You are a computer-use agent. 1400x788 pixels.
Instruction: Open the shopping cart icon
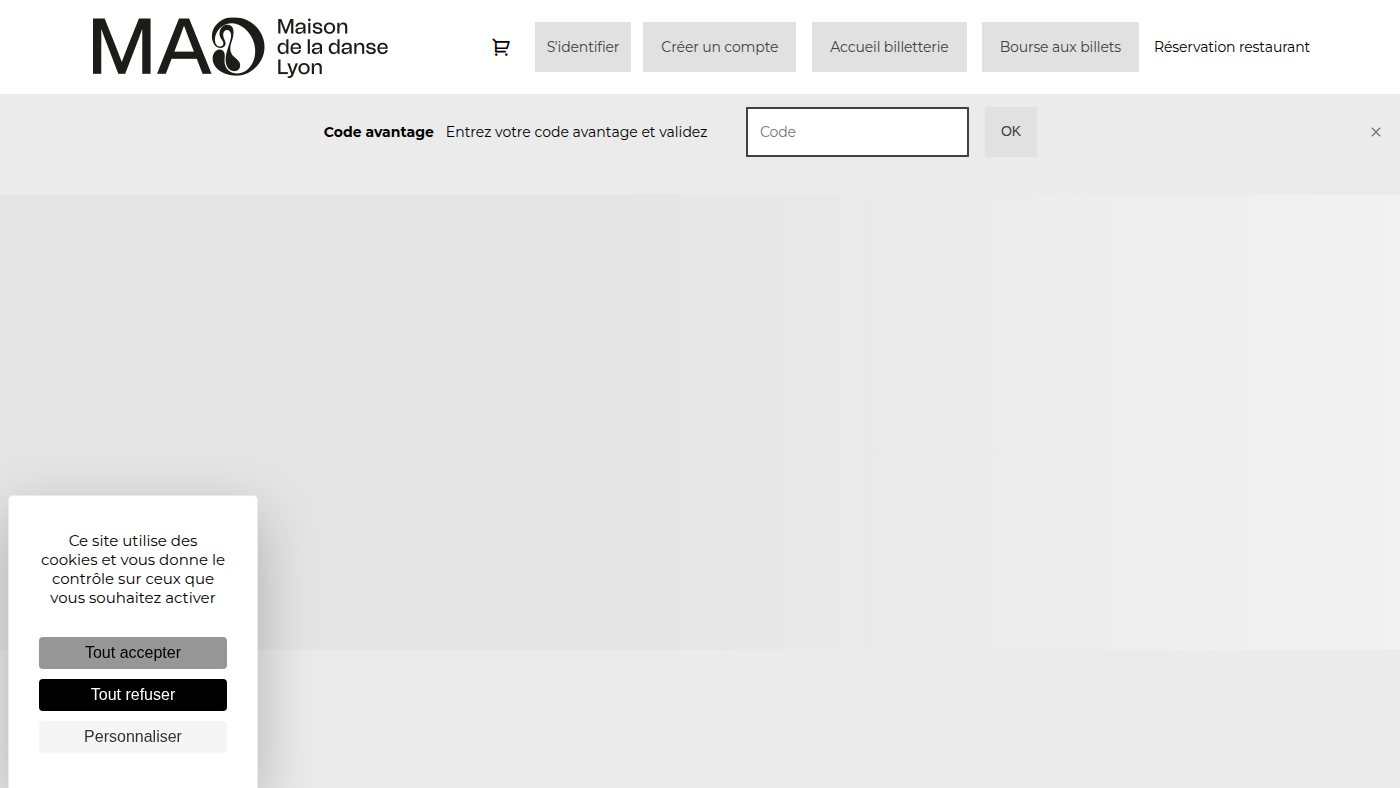(x=501, y=47)
